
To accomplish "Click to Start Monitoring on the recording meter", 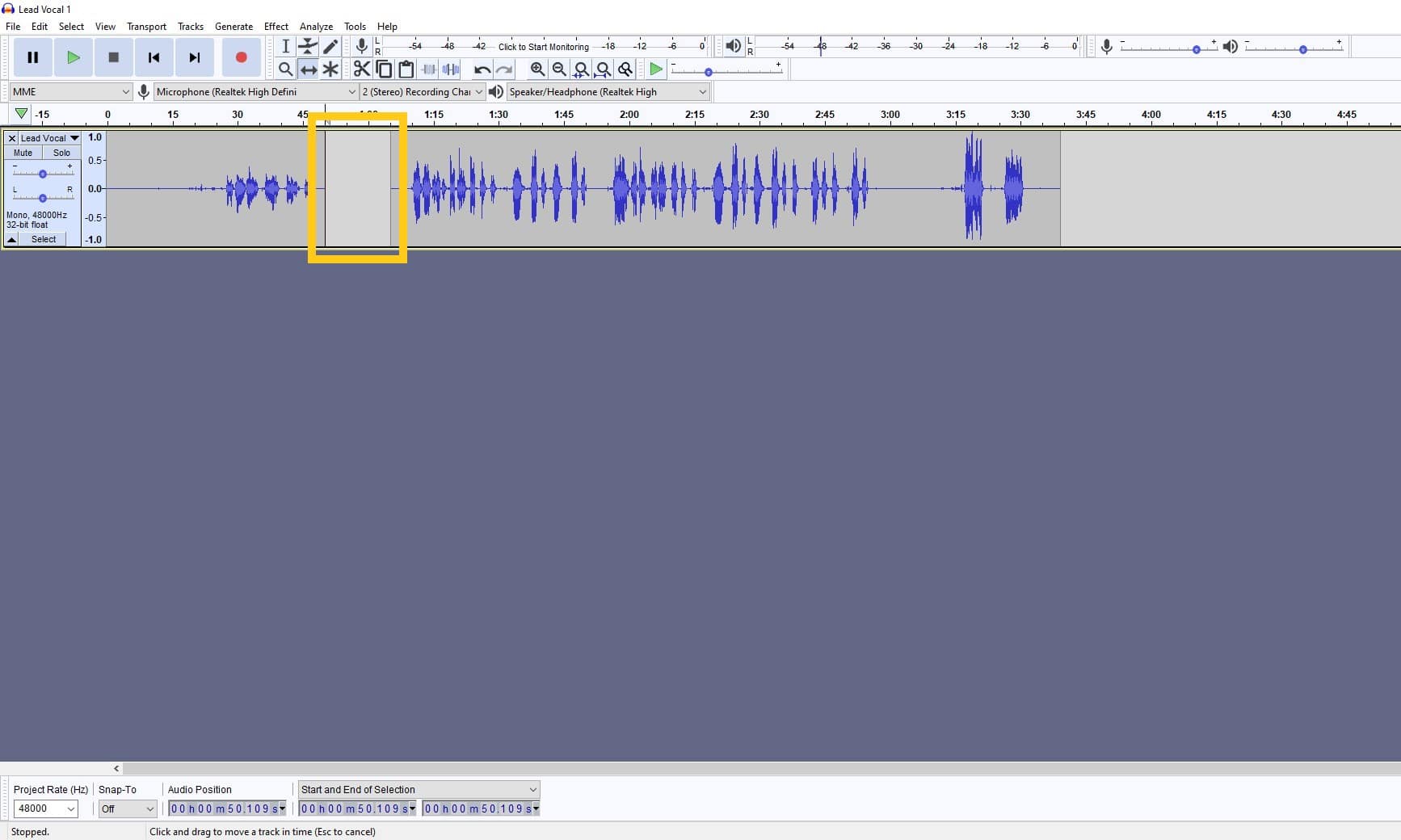I will point(543,46).
